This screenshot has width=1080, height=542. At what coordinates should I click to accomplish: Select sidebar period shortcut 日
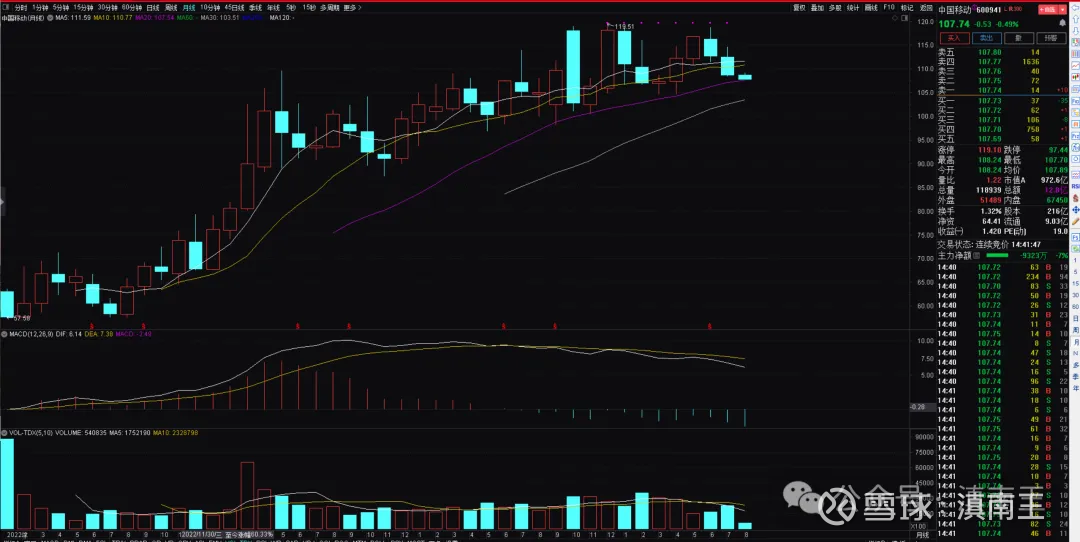pyautogui.click(x=1075, y=318)
